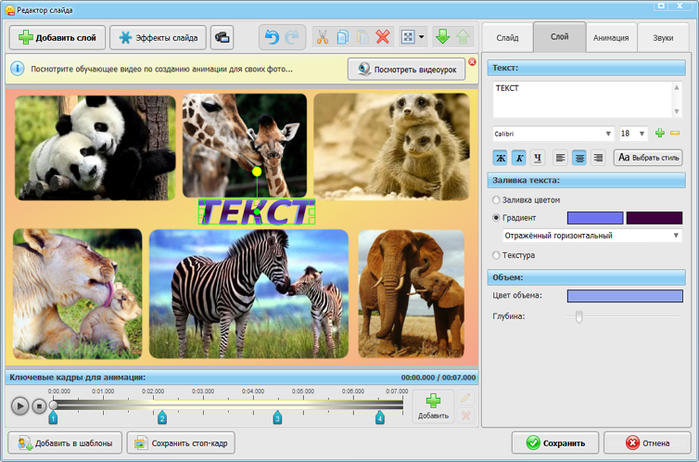Open font size 18 dropdown
The height and width of the screenshot is (462, 699).
point(633,133)
